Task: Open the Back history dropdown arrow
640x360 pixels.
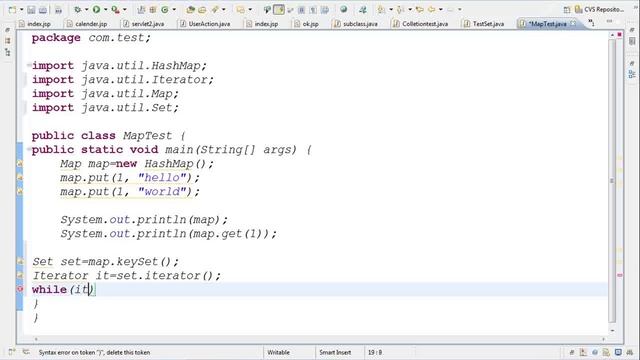Action: (440, 9)
